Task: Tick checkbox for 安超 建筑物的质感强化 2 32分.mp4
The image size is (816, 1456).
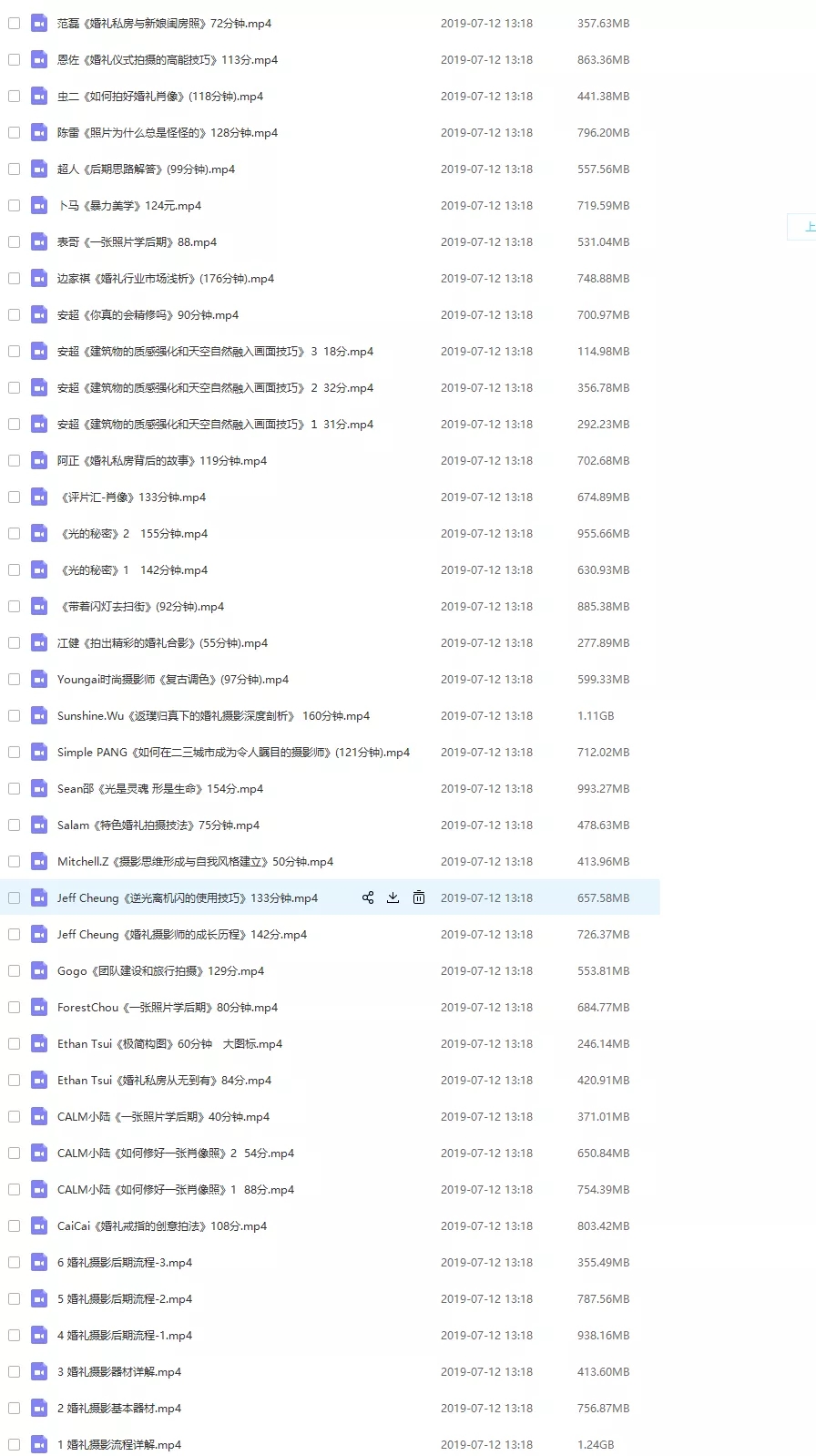Action: 14,387
